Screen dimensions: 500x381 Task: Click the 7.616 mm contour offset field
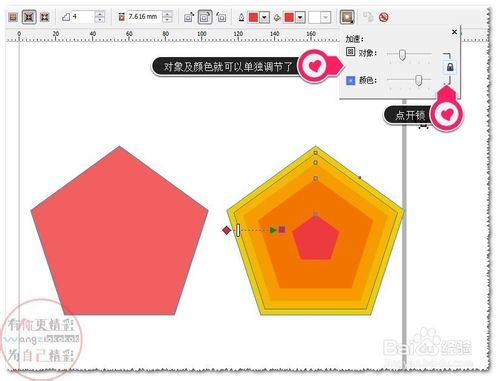pyautogui.click(x=144, y=17)
